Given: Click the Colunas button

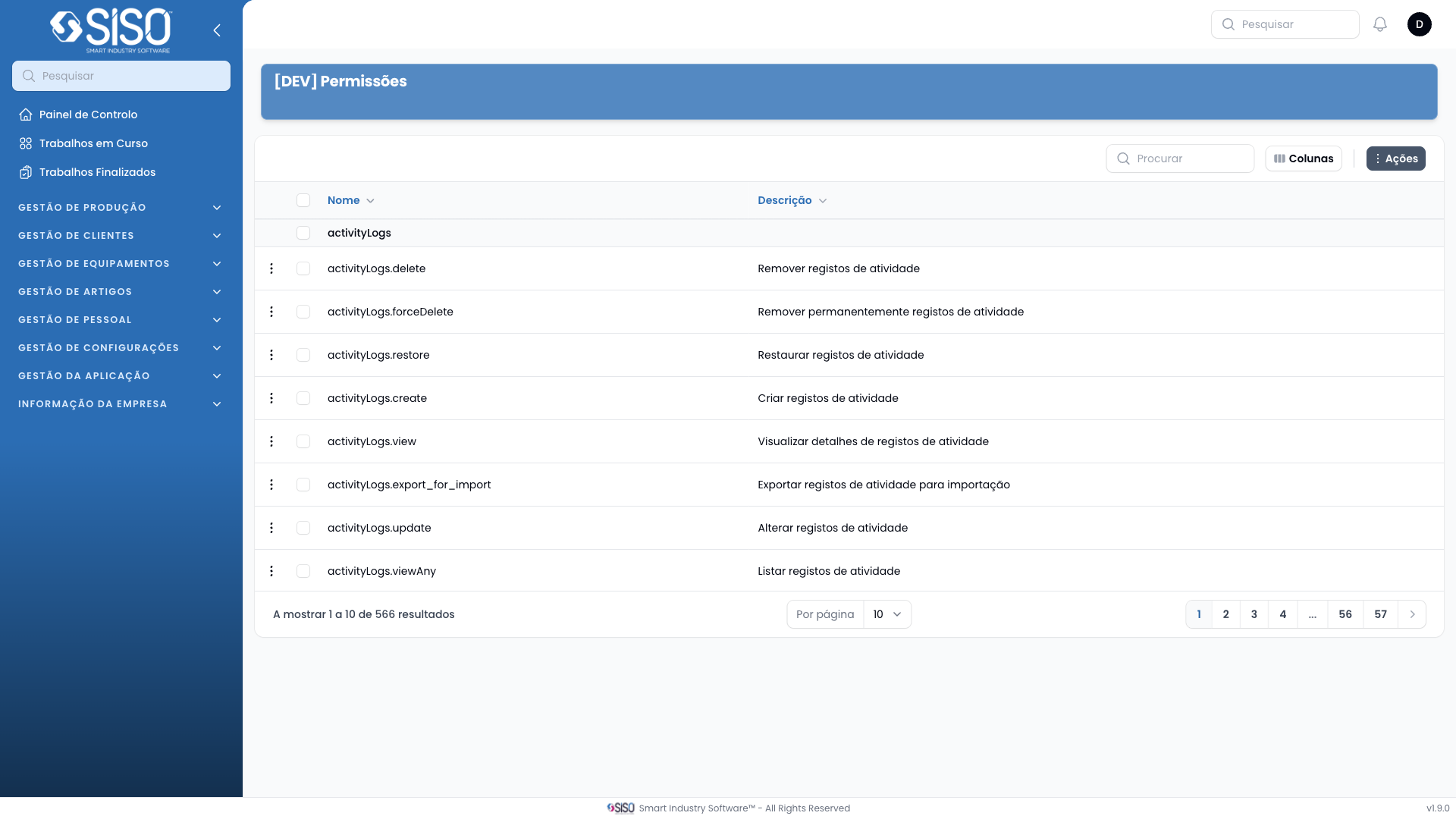Looking at the screenshot, I should (x=1303, y=158).
